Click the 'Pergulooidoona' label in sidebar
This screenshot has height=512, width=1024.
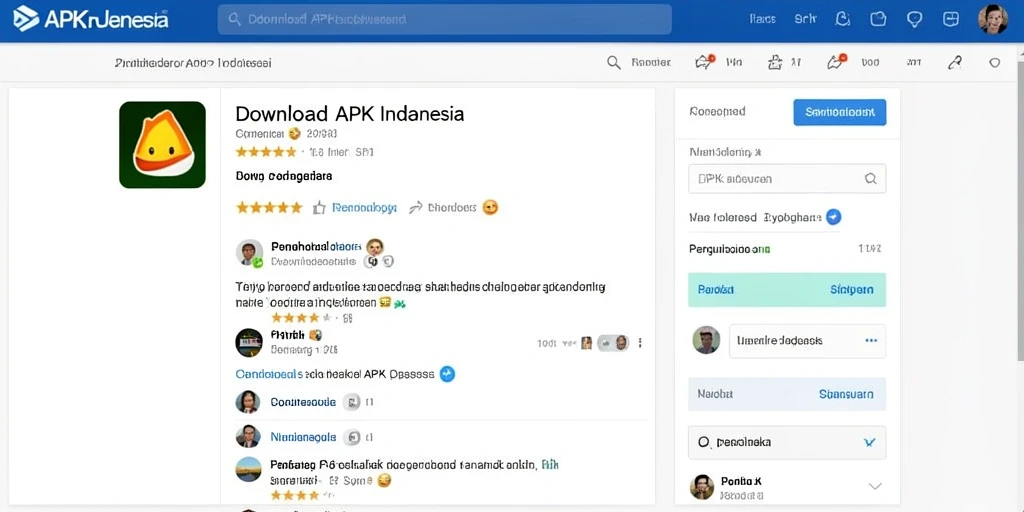(729, 249)
